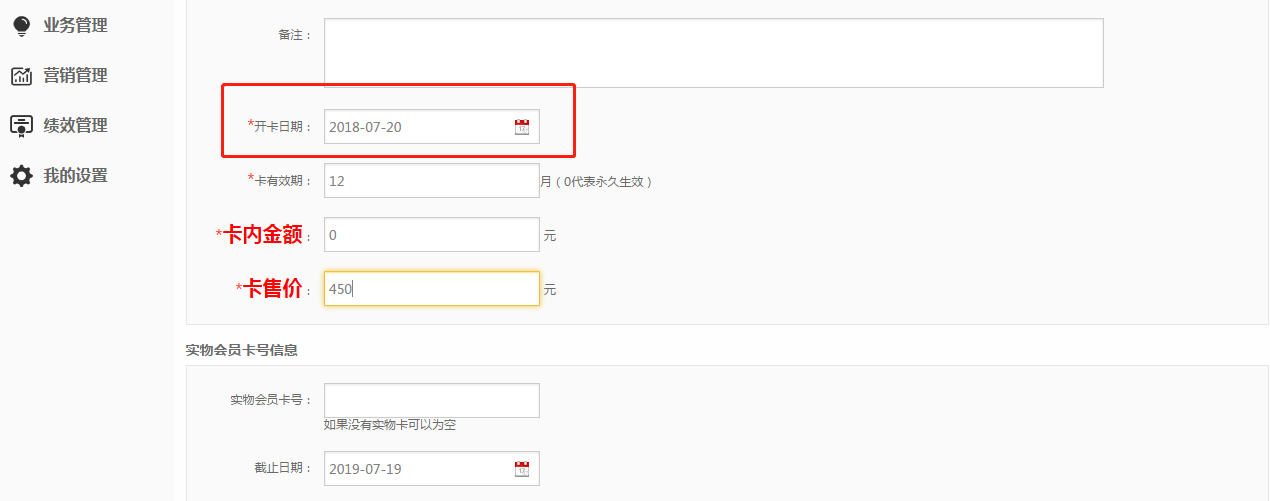
Task: Click the 卡有效期 months input
Action: [x=431, y=181]
